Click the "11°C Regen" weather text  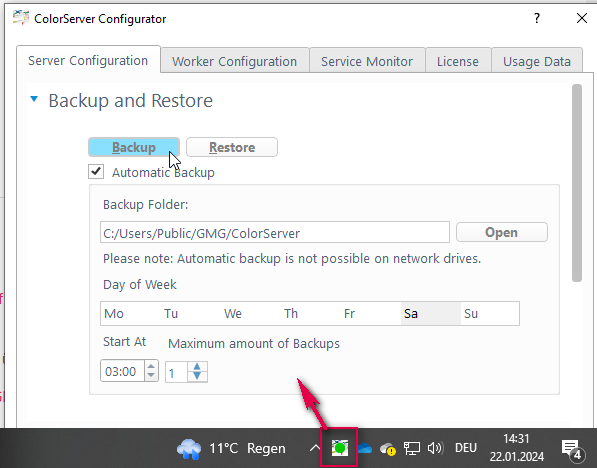coord(247,448)
